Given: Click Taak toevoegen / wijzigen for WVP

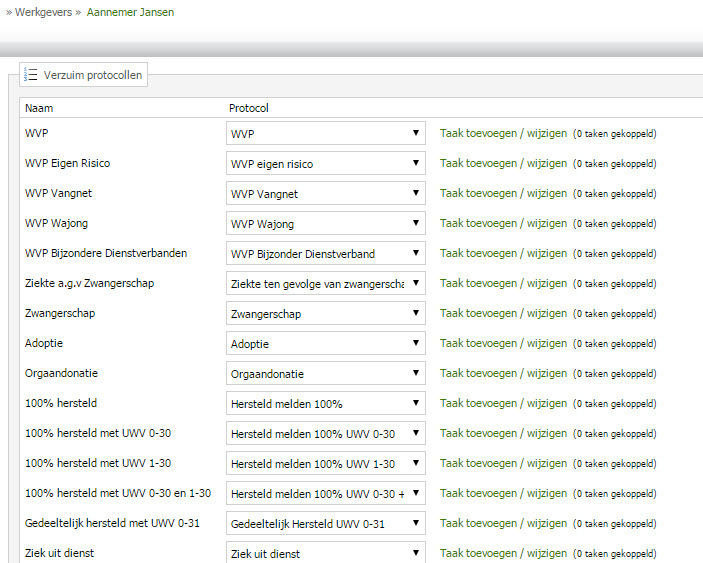Looking at the screenshot, I should pyautogui.click(x=503, y=133).
